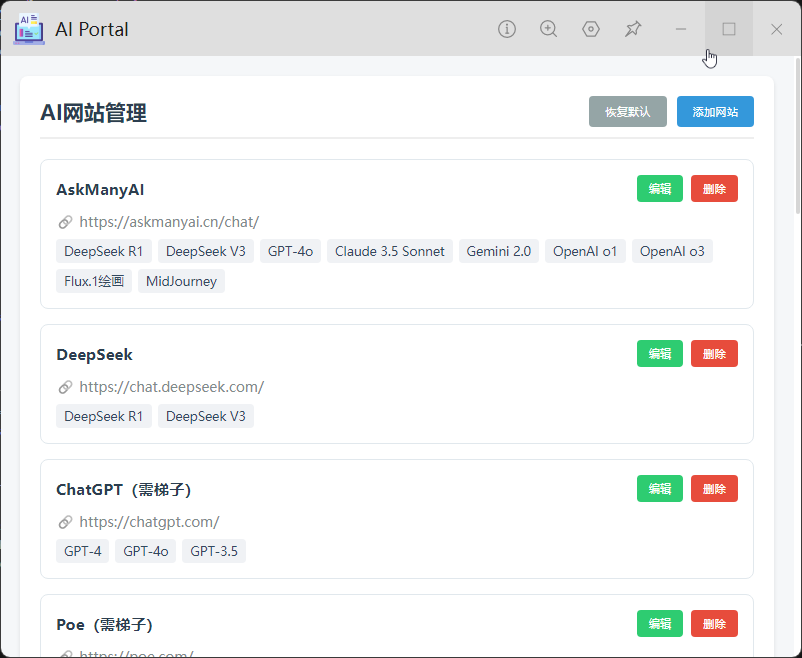Click DeepSeek R1 tag in DeepSeek card
The width and height of the screenshot is (802, 658).
click(104, 416)
